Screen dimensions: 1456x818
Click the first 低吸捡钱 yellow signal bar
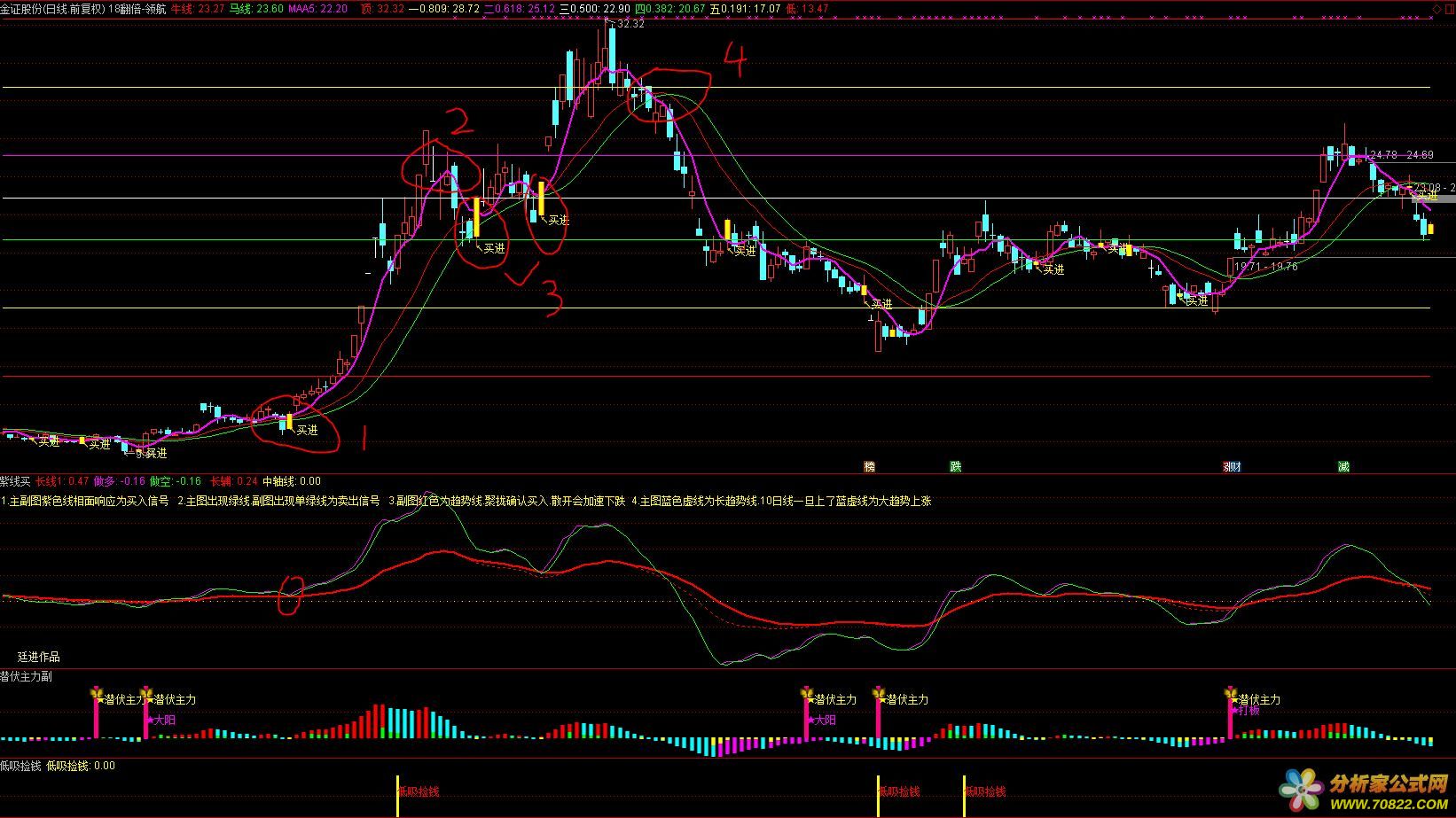click(x=397, y=795)
